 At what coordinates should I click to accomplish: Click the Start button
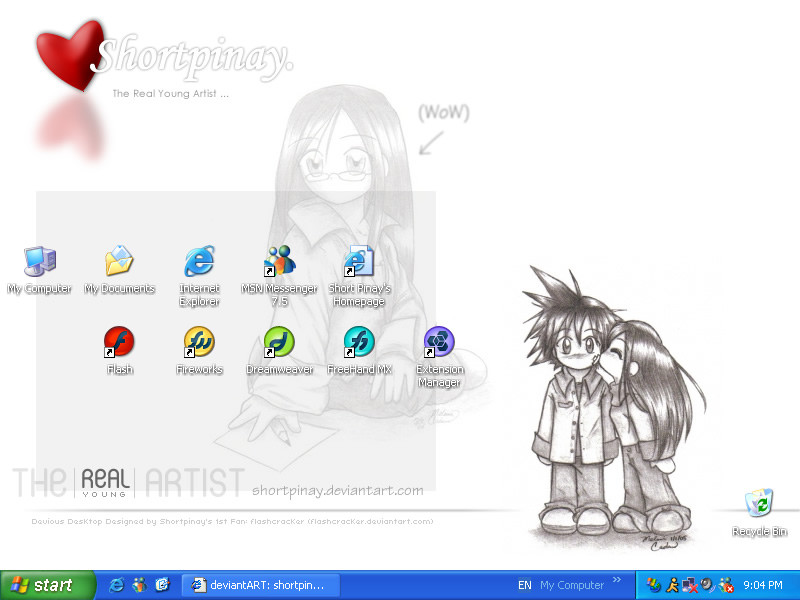pyautogui.click(x=47, y=585)
